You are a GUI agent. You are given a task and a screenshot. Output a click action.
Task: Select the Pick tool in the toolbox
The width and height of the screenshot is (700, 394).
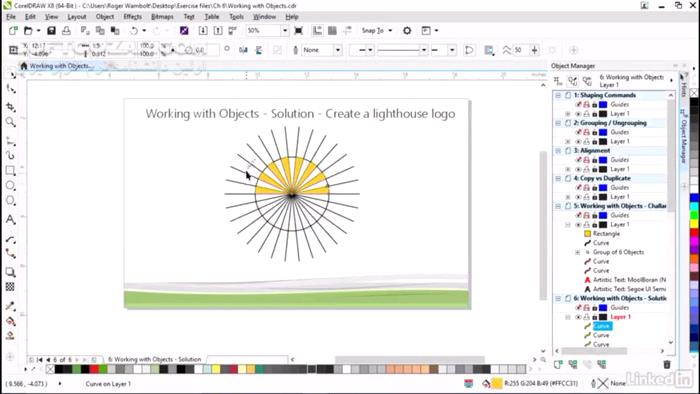tap(11, 75)
